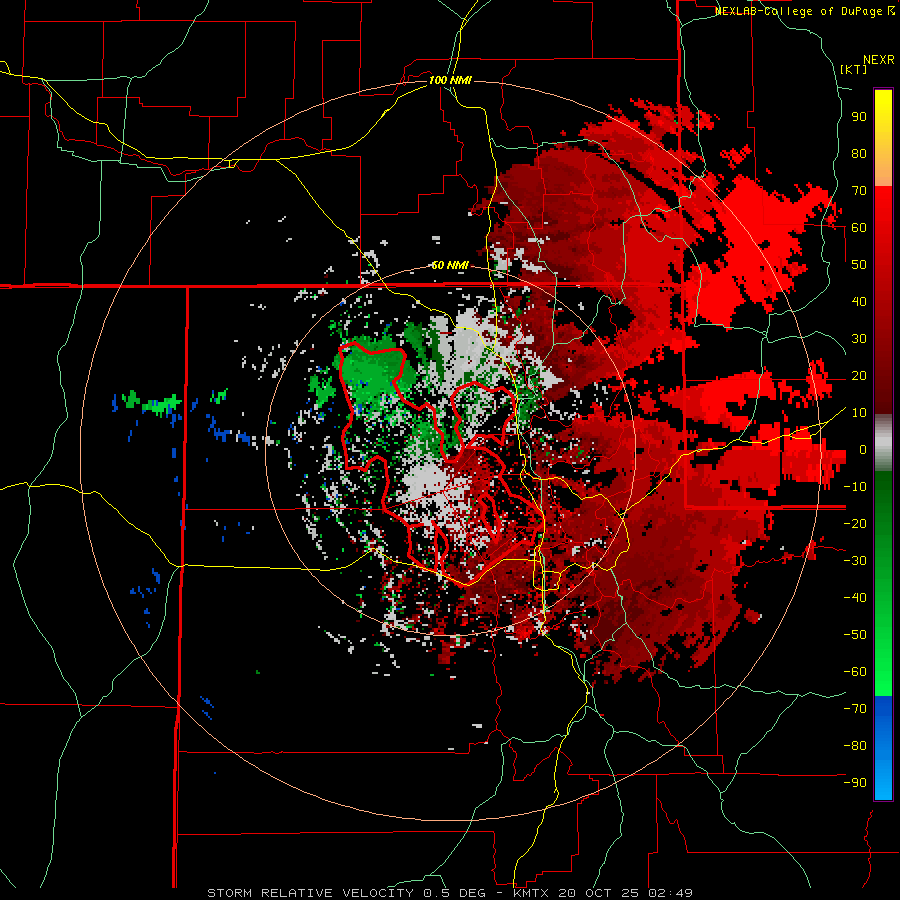Click the bright red segment of the color bar
Screen dimensions: 900x900
pos(883,230)
